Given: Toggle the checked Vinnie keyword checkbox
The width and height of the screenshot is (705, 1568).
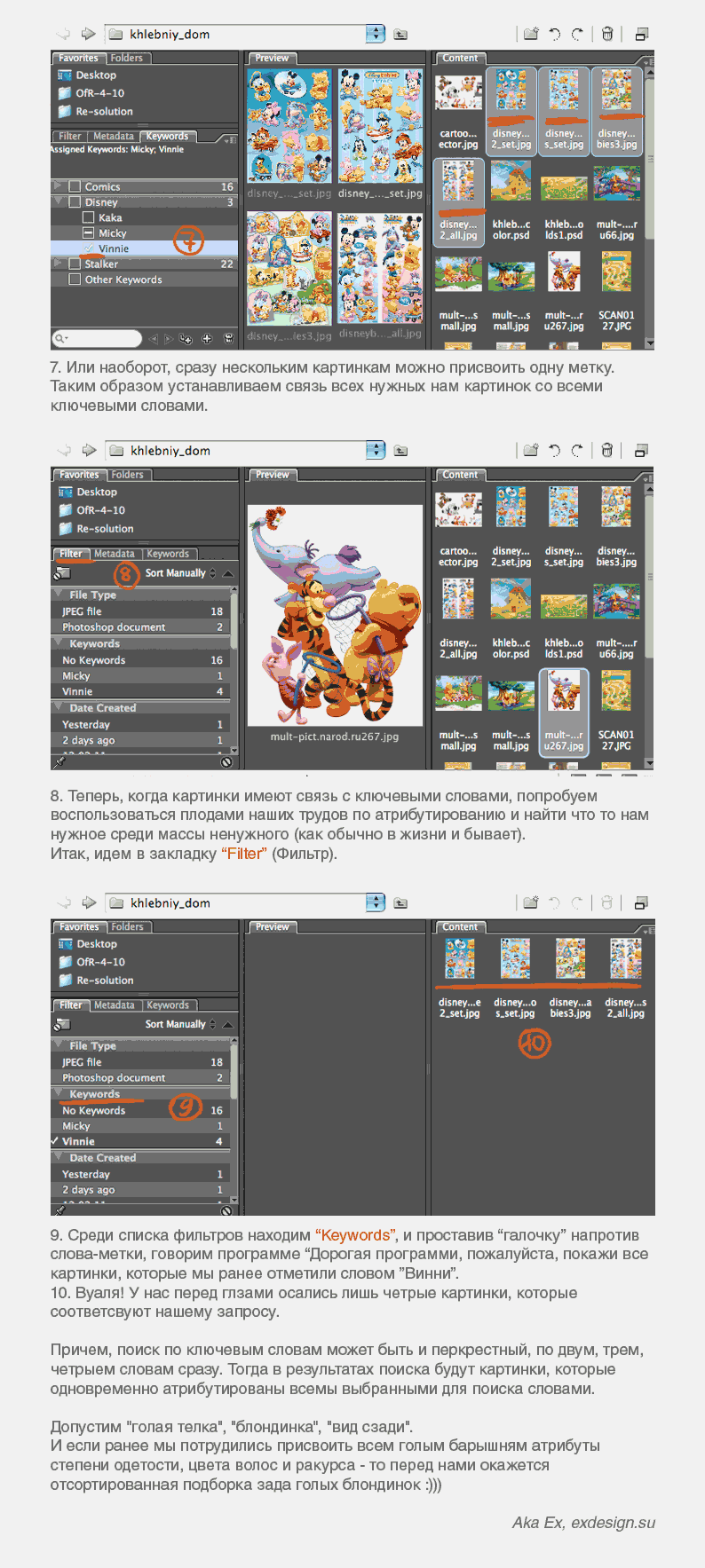Looking at the screenshot, I should click(88, 248).
